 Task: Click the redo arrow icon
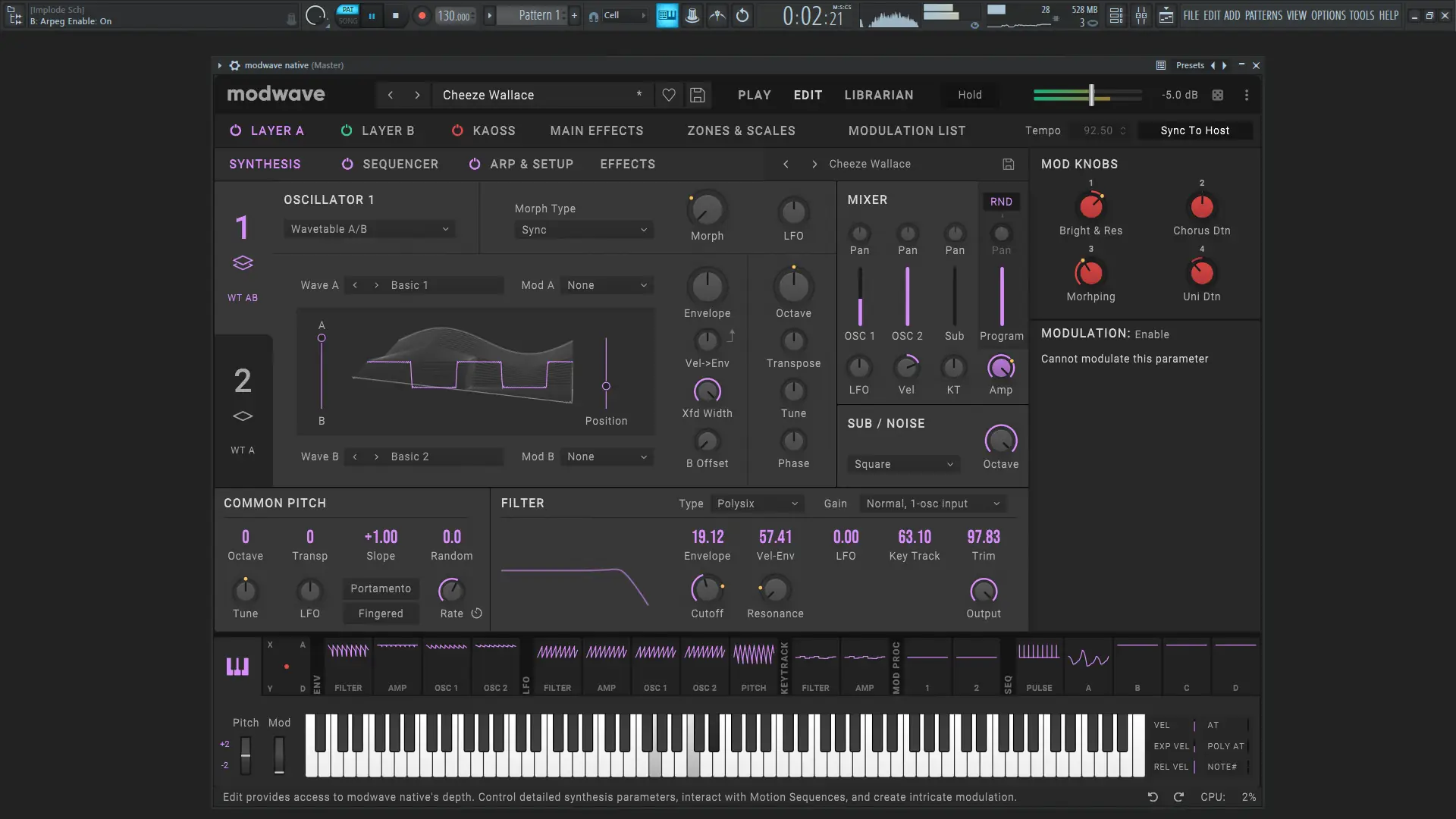[1178, 797]
